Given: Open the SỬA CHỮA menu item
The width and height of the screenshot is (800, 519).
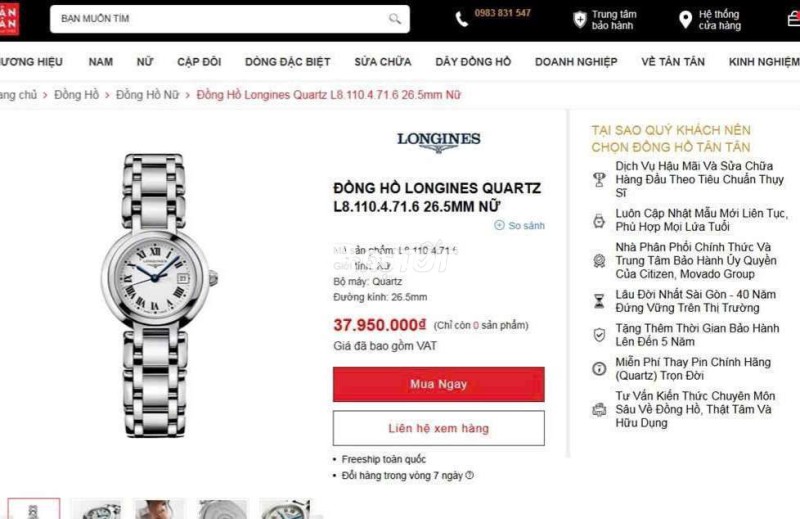Looking at the screenshot, I should pos(383,62).
